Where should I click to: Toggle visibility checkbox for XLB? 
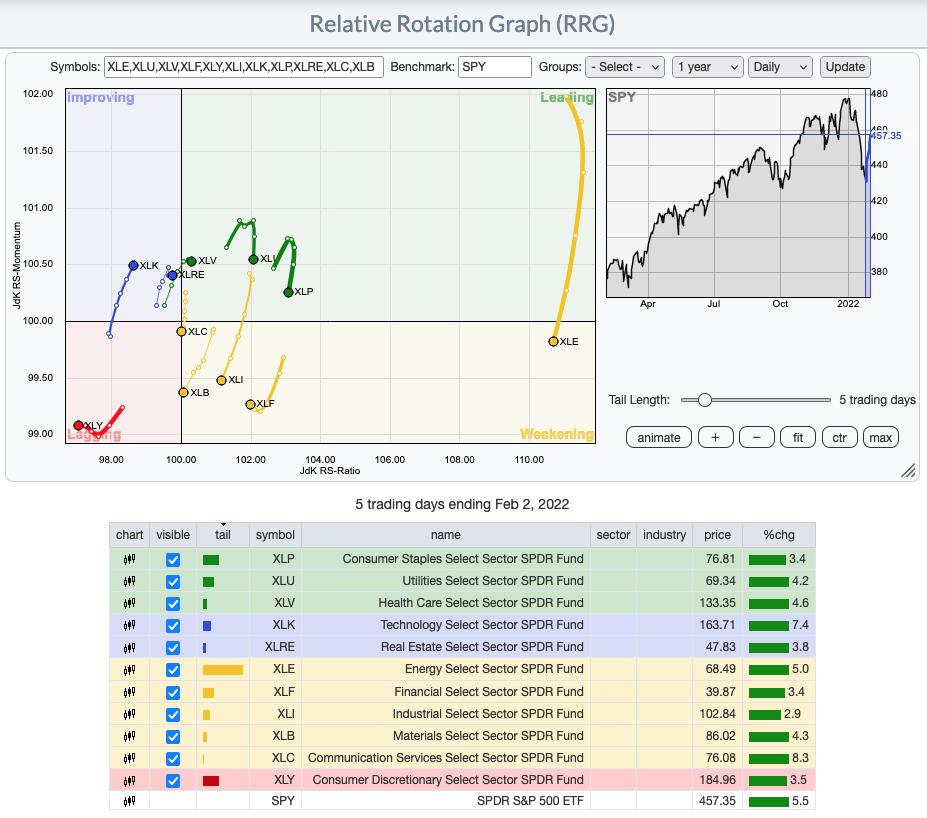[173, 736]
